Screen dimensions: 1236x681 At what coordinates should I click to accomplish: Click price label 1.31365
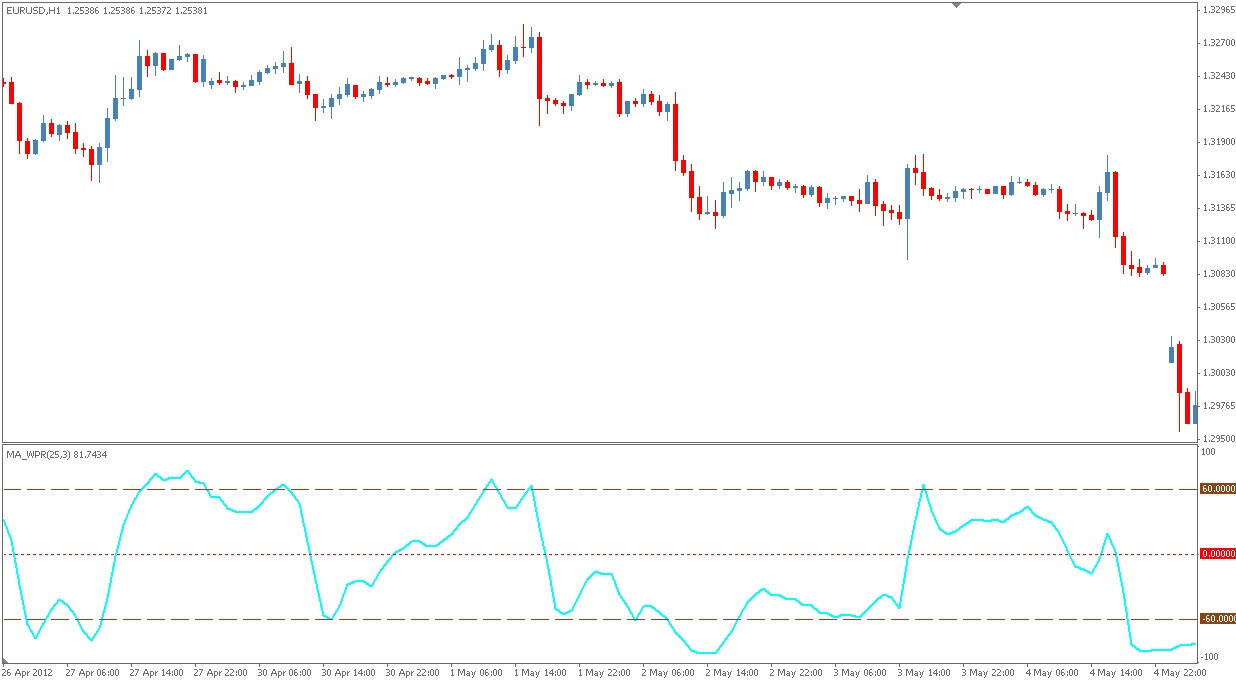(x=1219, y=208)
